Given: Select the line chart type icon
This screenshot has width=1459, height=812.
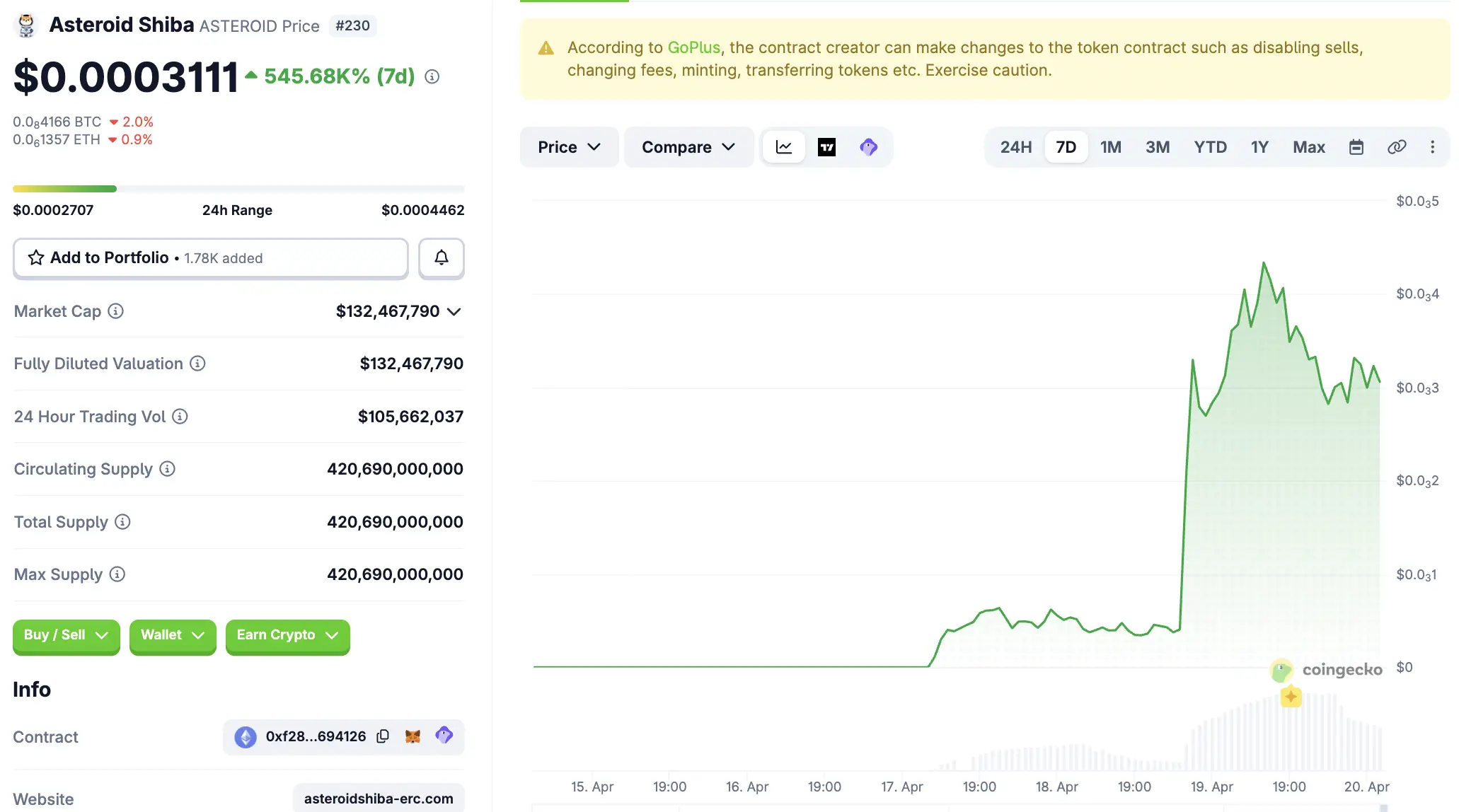Looking at the screenshot, I should (x=783, y=146).
